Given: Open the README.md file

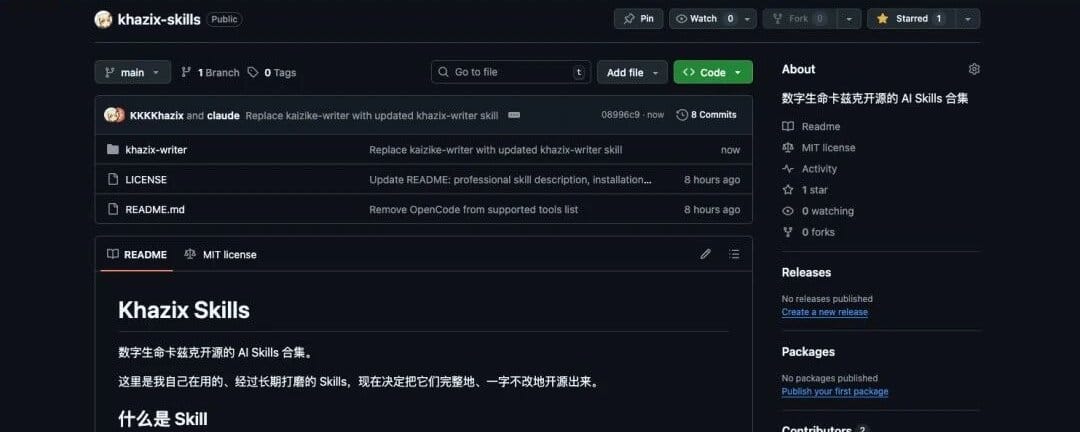Looking at the screenshot, I should tap(155, 209).
